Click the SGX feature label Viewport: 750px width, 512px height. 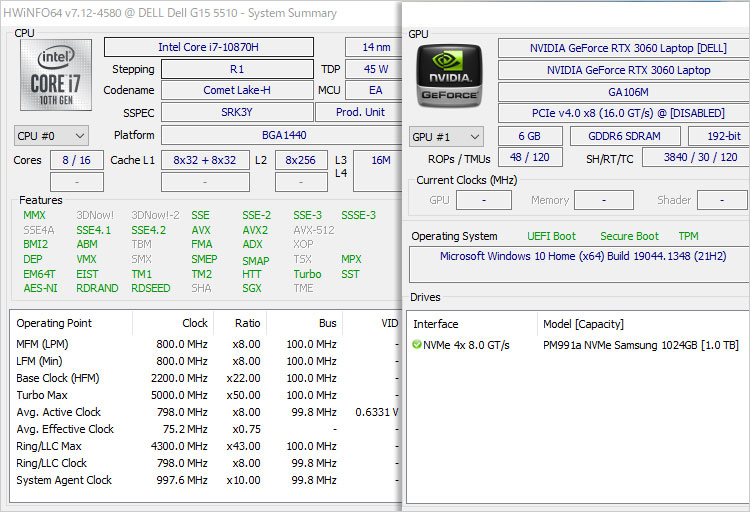coord(252,289)
